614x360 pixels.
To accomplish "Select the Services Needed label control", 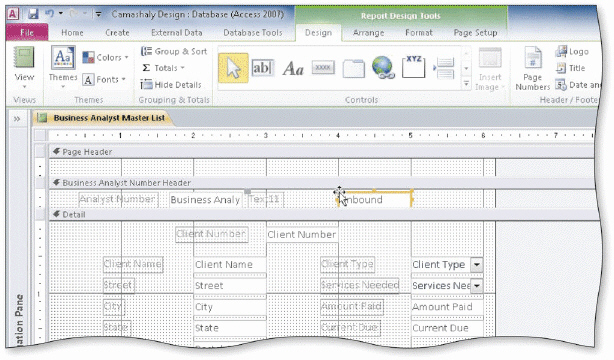I will pos(360,285).
